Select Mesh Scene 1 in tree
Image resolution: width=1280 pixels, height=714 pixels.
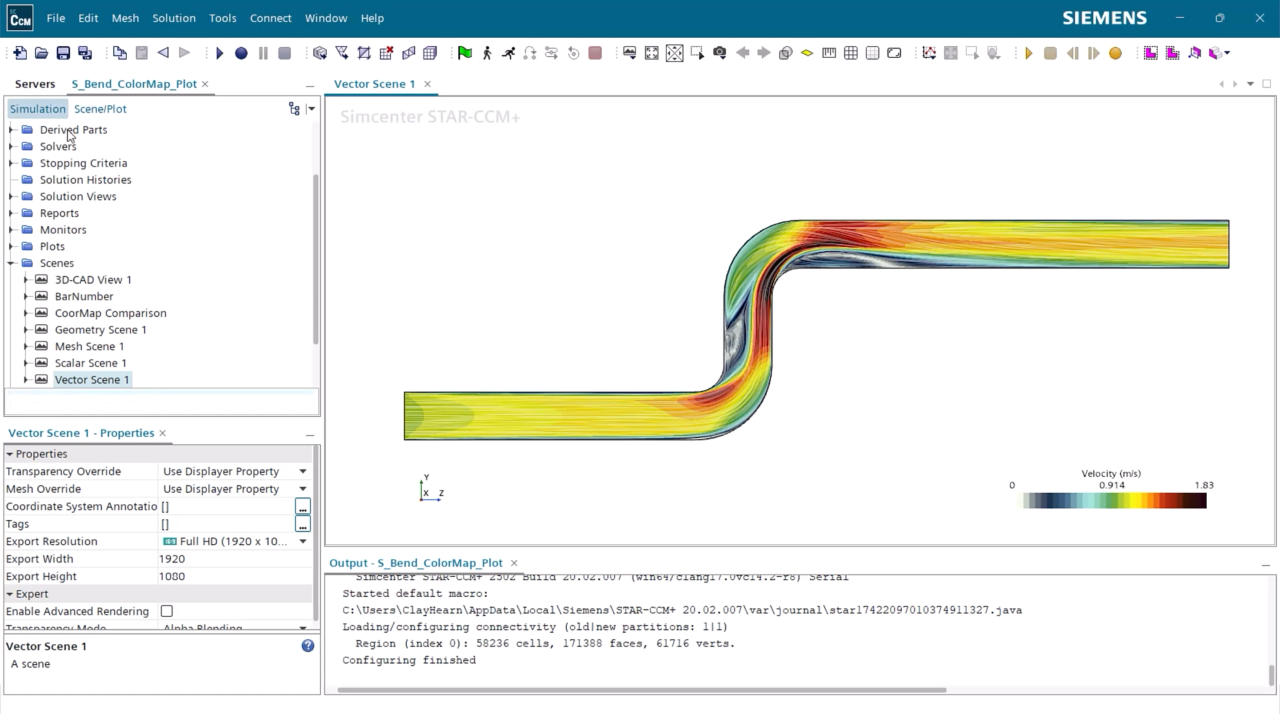pyautogui.click(x=89, y=346)
